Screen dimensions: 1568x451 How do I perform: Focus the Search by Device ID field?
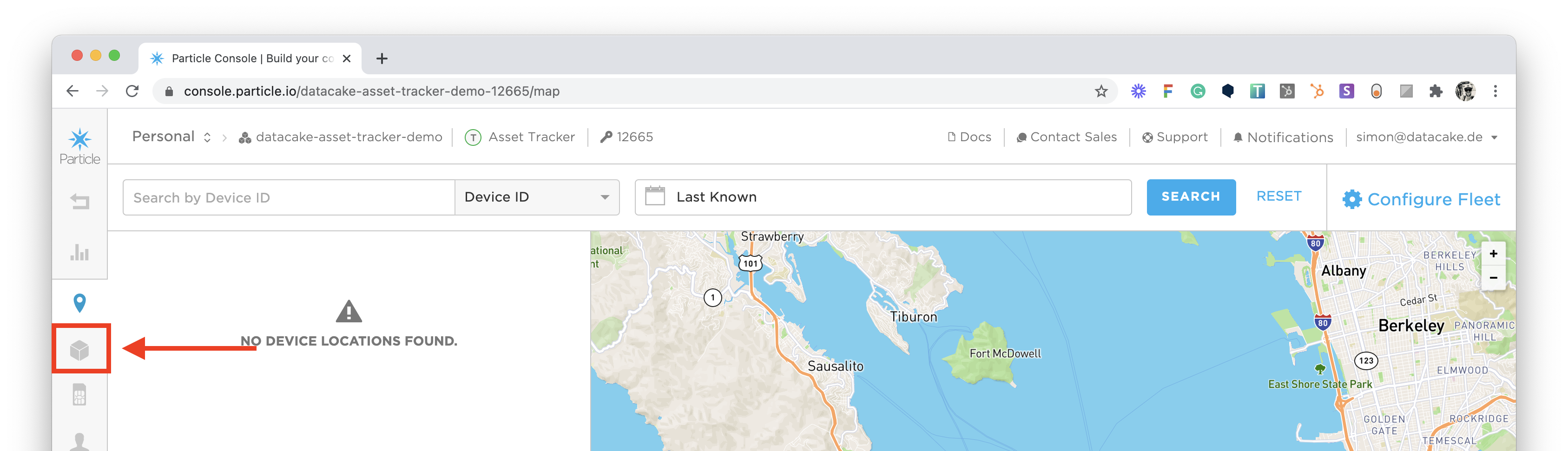tap(289, 197)
